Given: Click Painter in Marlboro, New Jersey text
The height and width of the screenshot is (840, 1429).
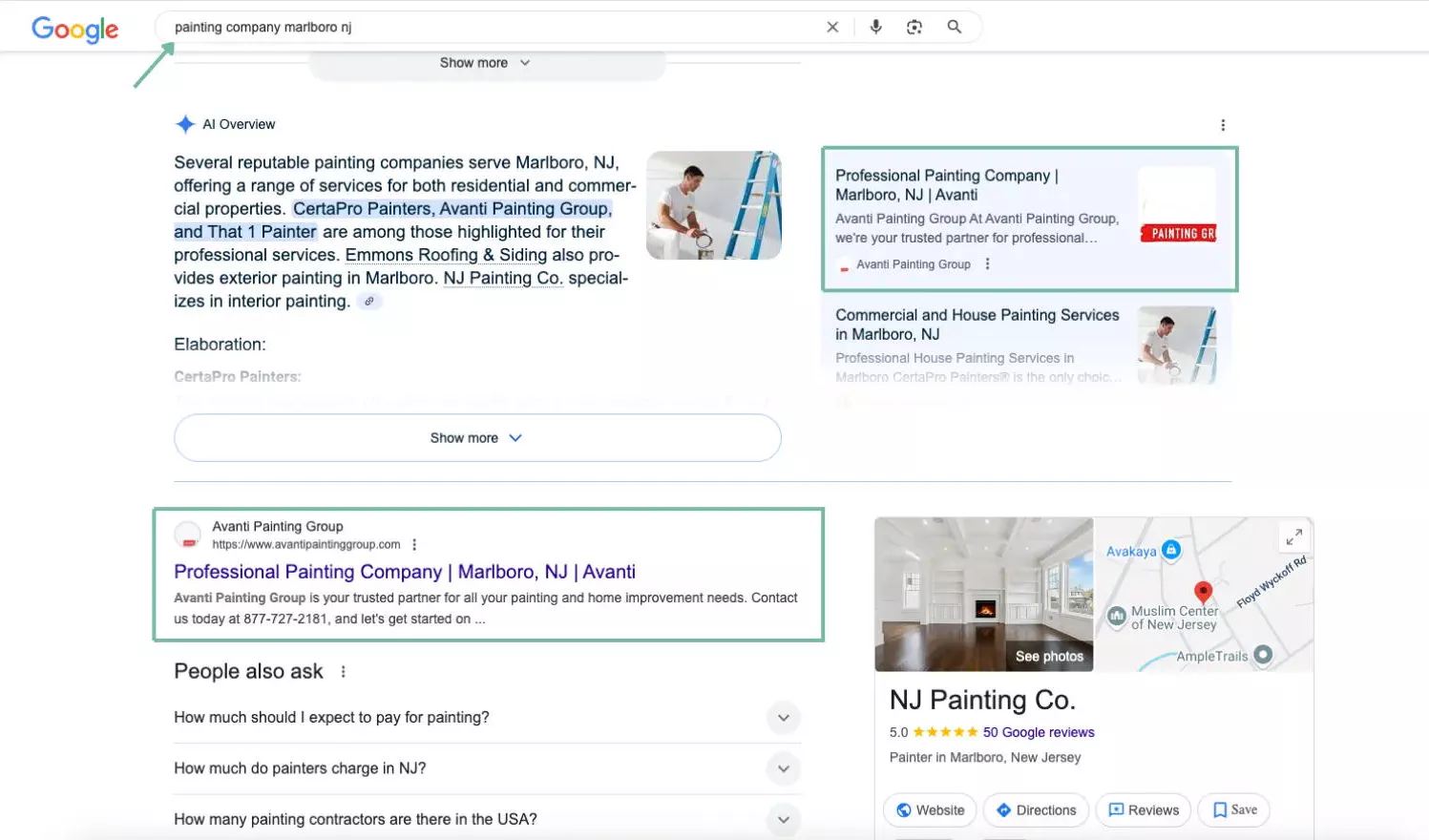Looking at the screenshot, I should tap(985, 757).
